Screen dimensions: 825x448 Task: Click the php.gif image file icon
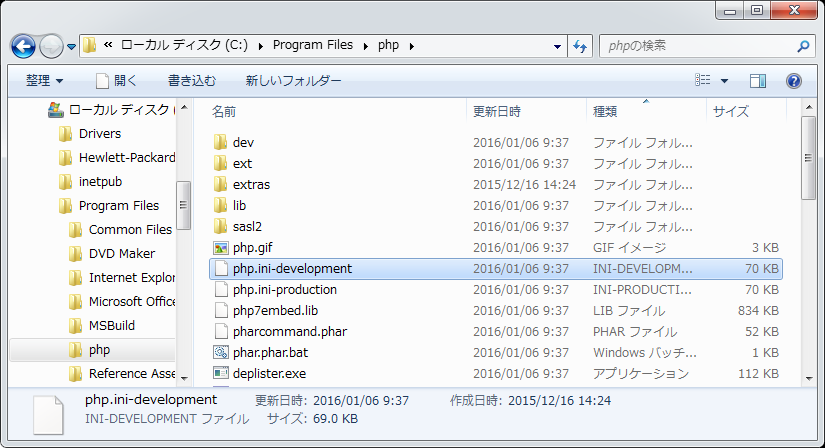(221, 248)
